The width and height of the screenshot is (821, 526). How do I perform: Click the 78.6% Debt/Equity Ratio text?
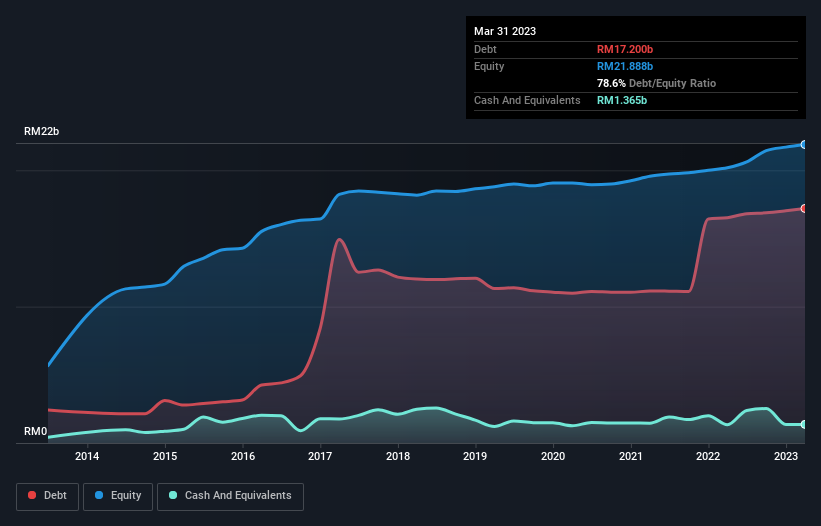pyautogui.click(x=656, y=83)
